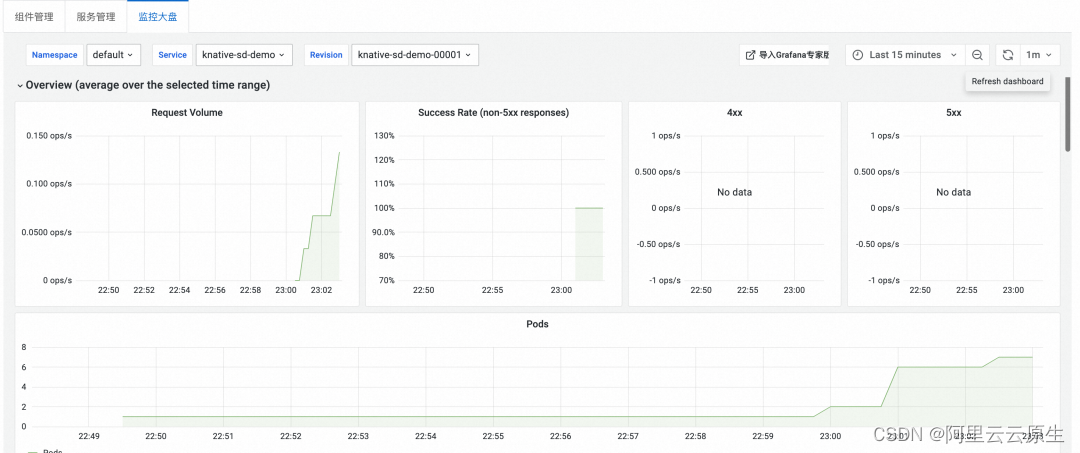
Task: Click the refresh dashboard icon
Action: point(1007,55)
